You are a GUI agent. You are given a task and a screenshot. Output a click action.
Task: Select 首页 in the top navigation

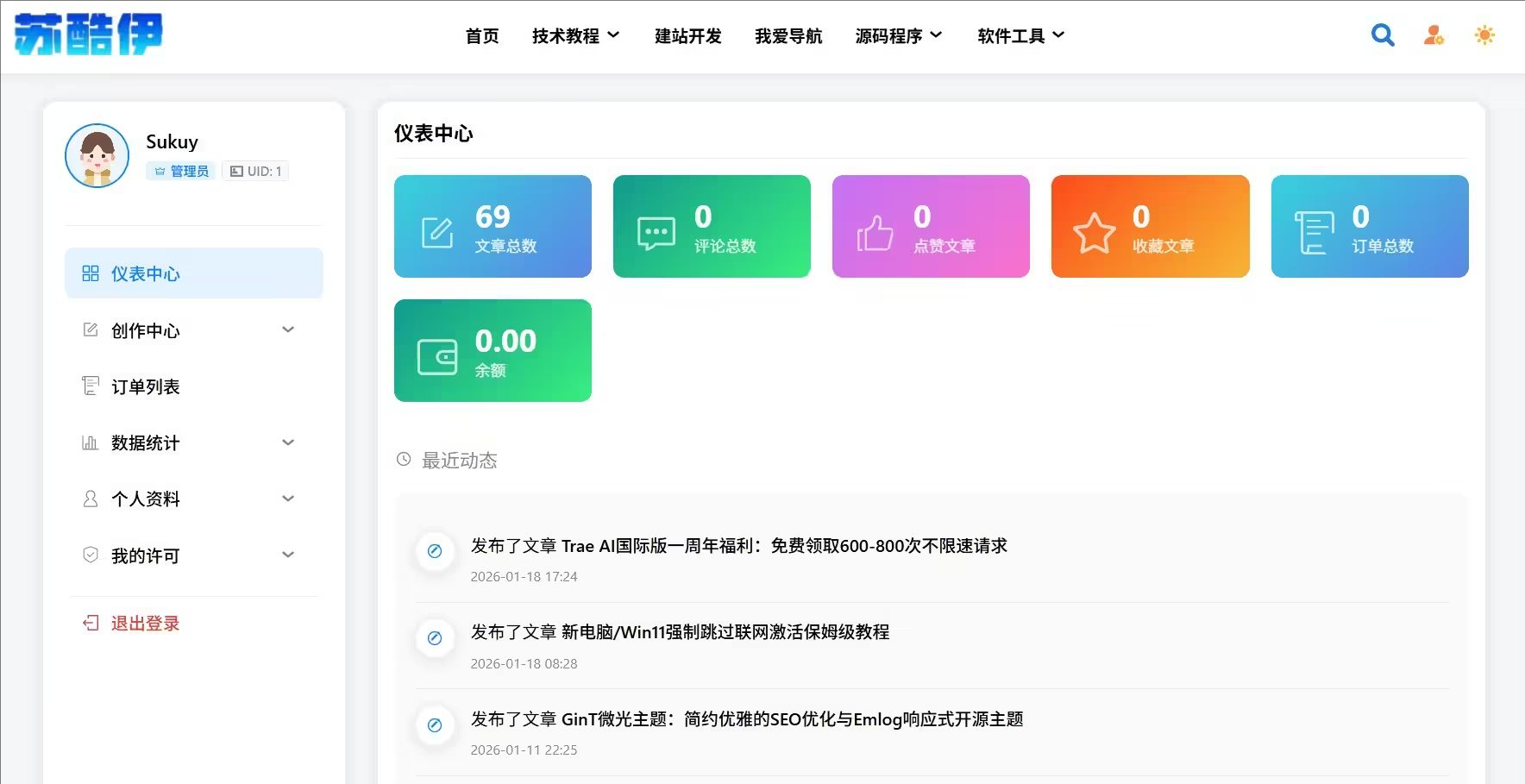[481, 35]
